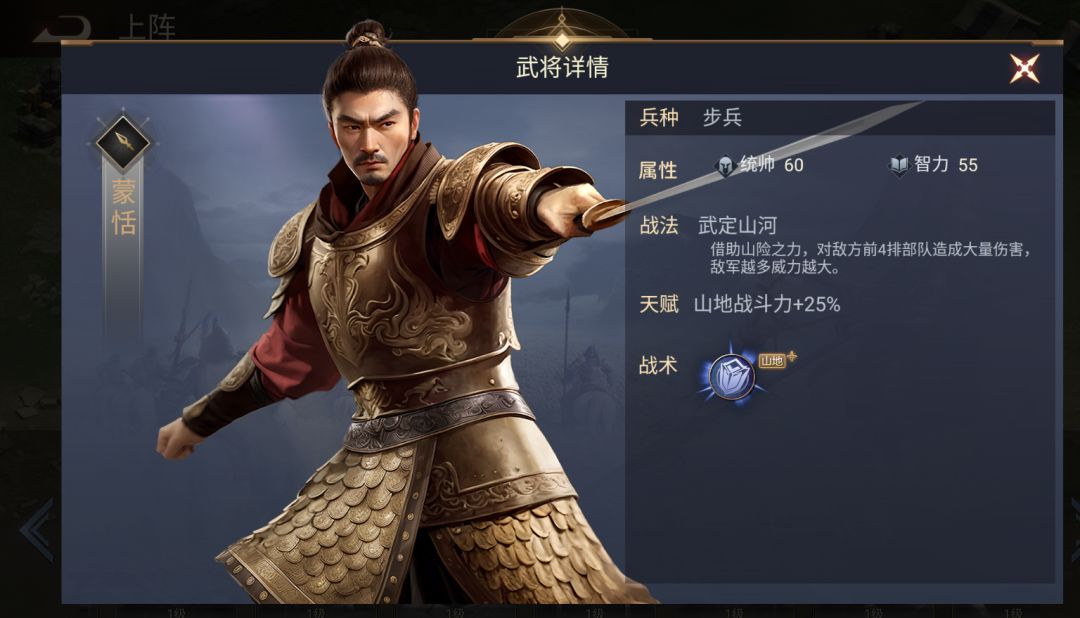Image resolution: width=1080 pixels, height=618 pixels.
Task: Tap the 步兵 troop type value
Action: pyautogui.click(x=722, y=117)
